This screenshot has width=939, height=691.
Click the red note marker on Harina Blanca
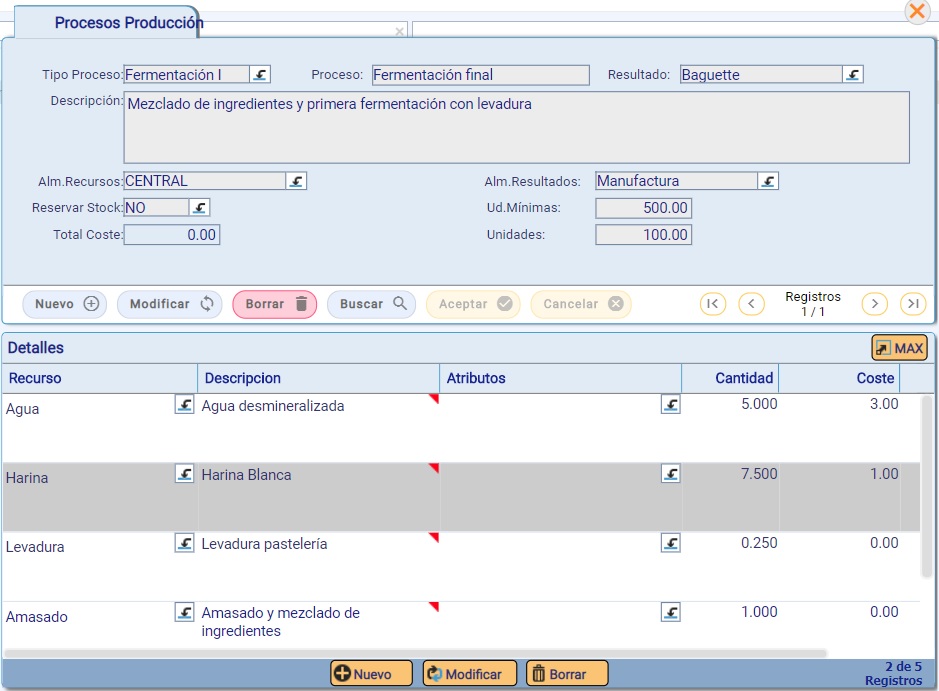pos(435,468)
